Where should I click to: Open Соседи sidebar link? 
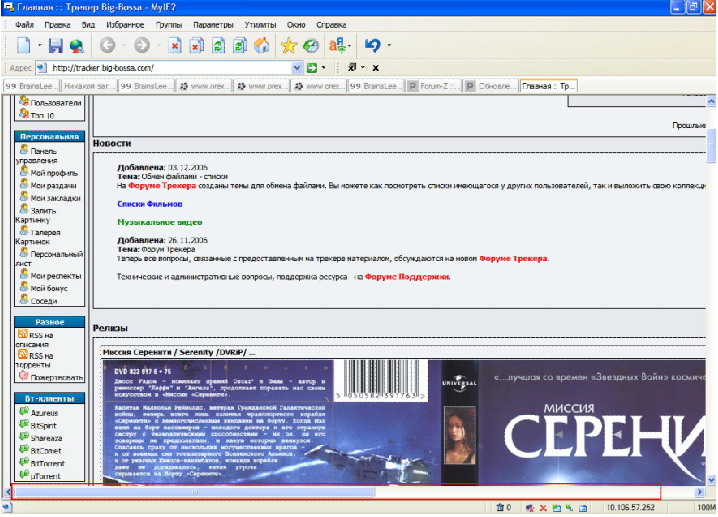pyautogui.click(x=44, y=301)
